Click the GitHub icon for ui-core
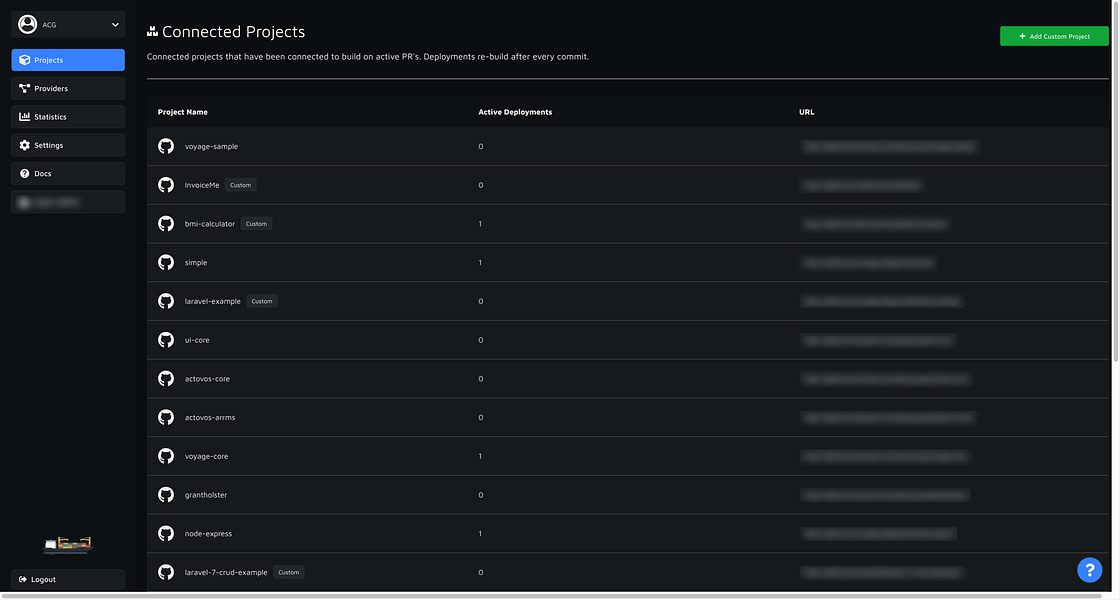 (x=166, y=340)
